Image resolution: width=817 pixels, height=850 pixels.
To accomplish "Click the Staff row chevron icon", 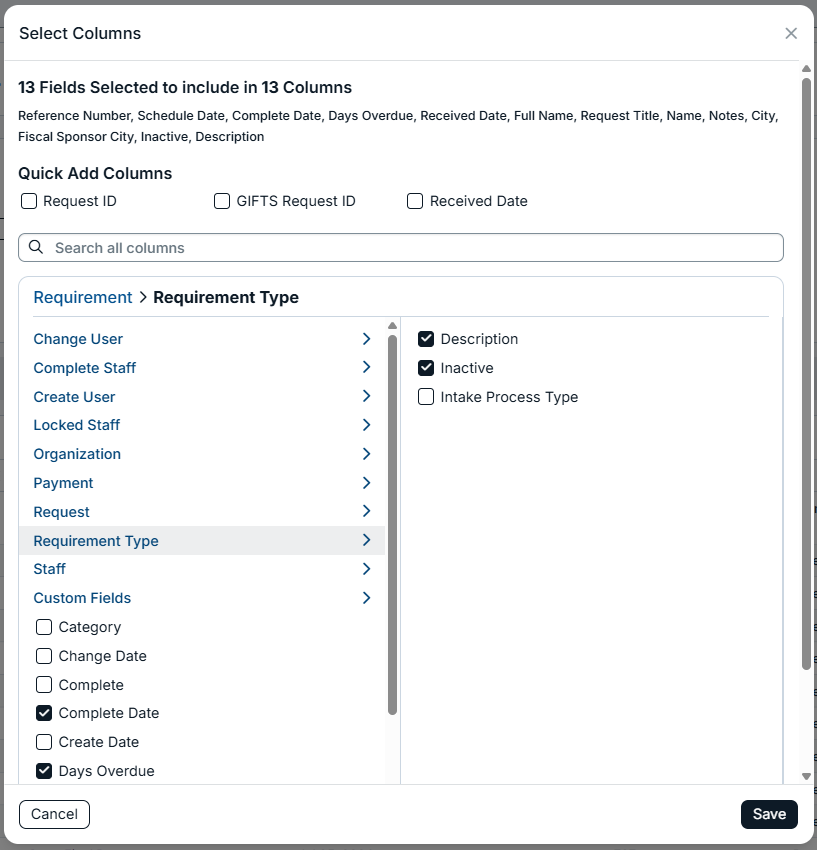I will point(366,569).
